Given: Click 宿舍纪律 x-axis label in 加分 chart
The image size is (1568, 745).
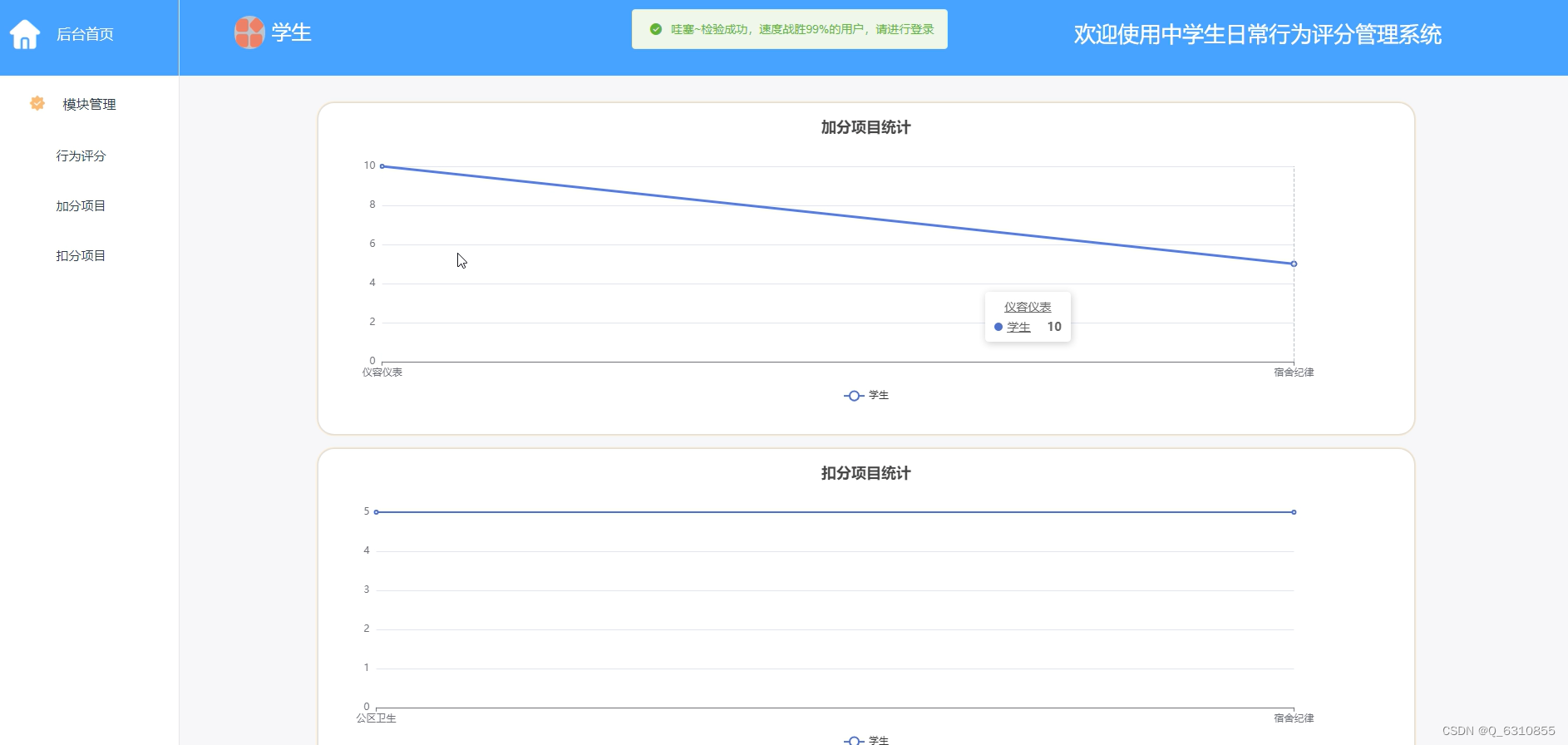Looking at the screenshot, I should 1294,372.
